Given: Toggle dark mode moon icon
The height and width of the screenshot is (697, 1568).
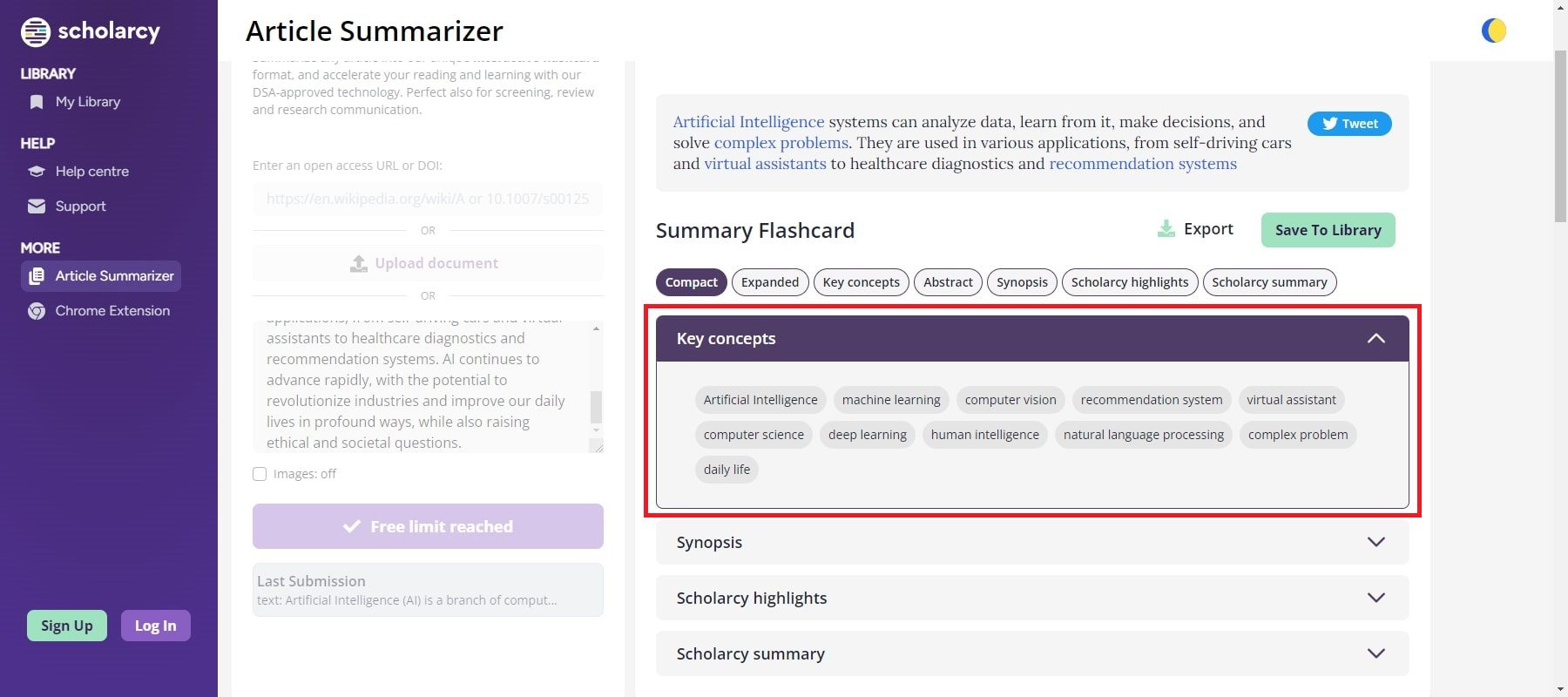Looking at the screenshot, I should click(x=1494, y=30).
